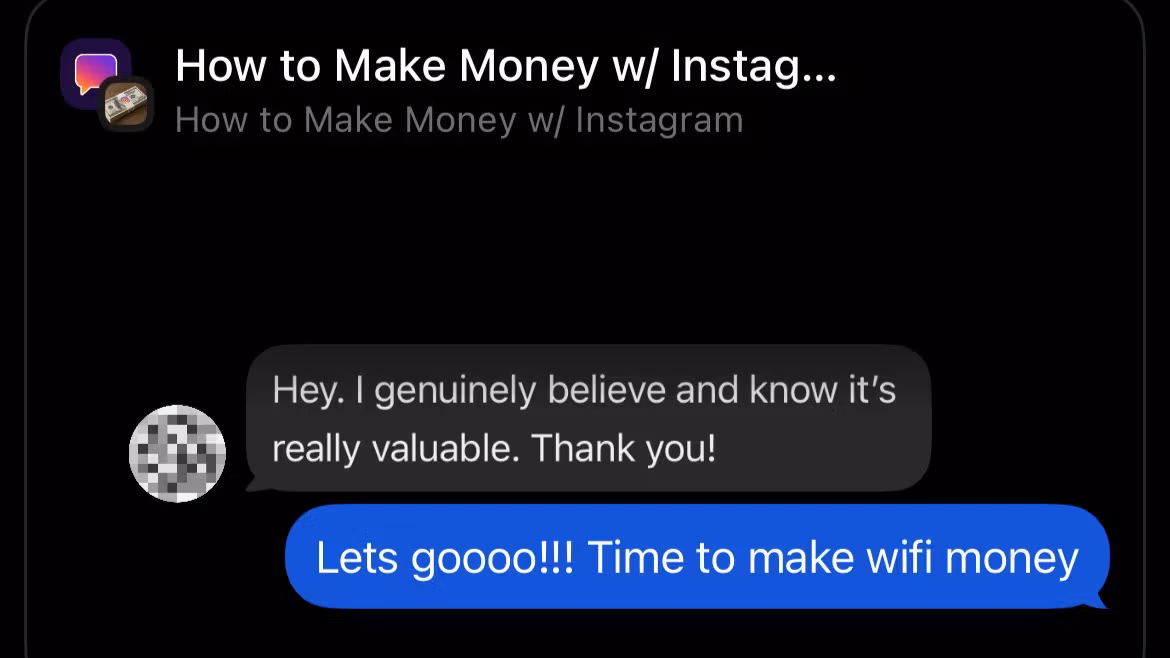1170x658 pixels.
Task: Click the 'Thank you!' text in grey bubble
Action: pyautogui.click(x=623, y=449)
